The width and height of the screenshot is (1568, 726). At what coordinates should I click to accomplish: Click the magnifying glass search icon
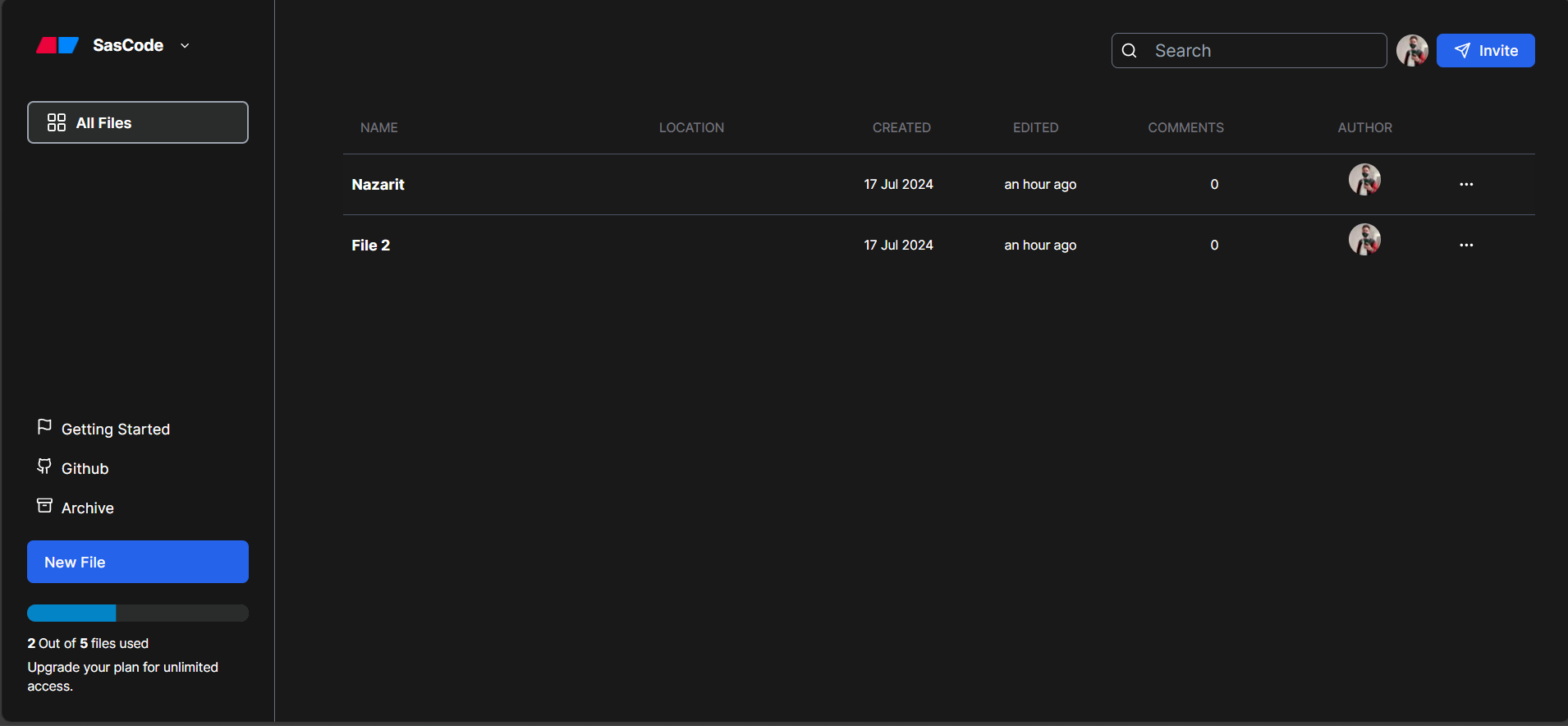pos(1130,51)
